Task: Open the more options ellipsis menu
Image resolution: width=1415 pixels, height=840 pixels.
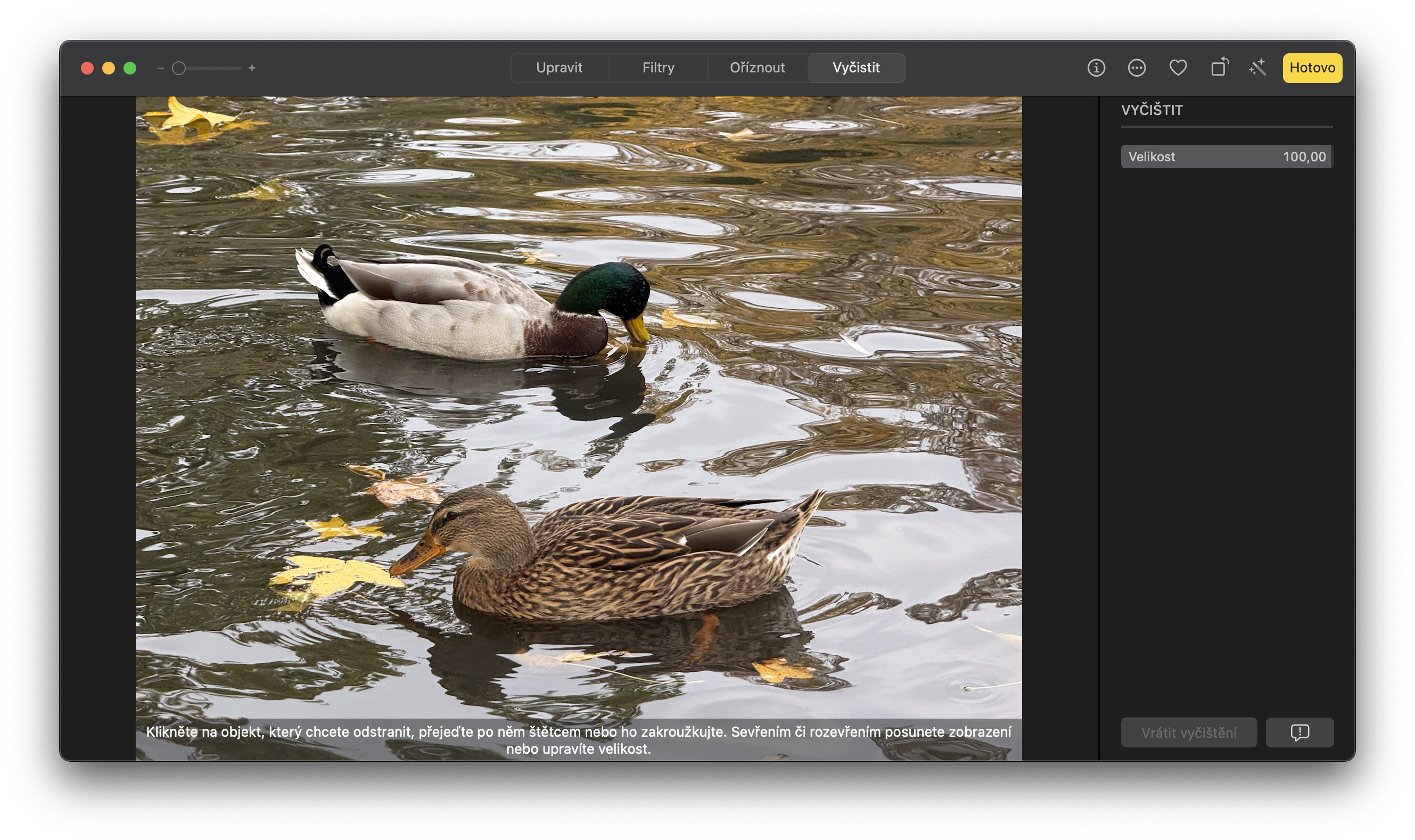Action: (x=1137, y=68)
